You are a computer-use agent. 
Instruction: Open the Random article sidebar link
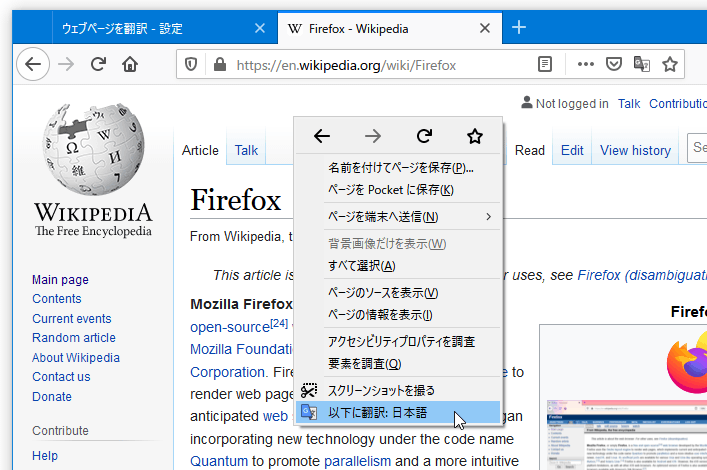tap(74, 338)
